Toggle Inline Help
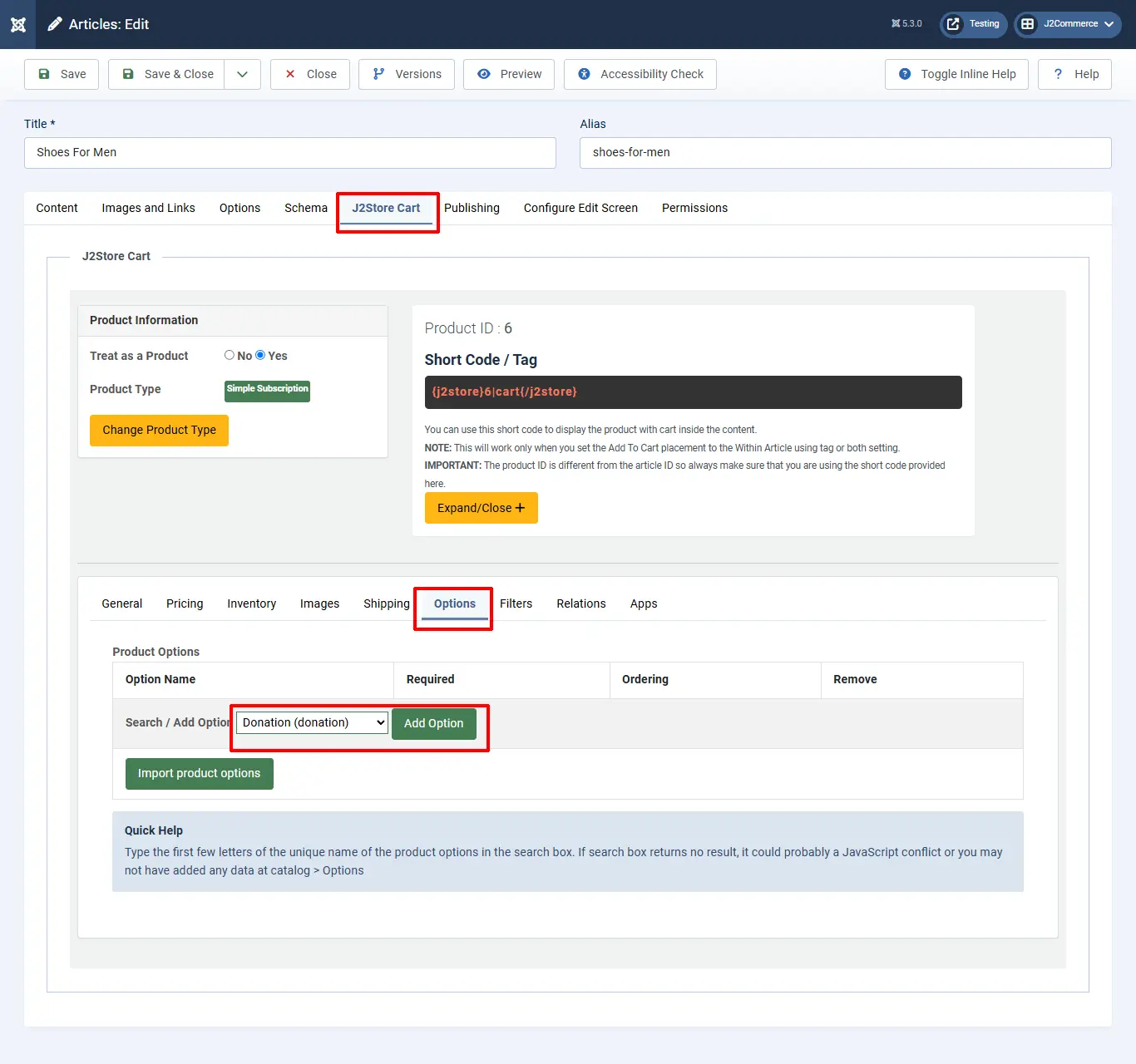Image resolution: width=1136 pixels, height=1064 pixels. 956,74
